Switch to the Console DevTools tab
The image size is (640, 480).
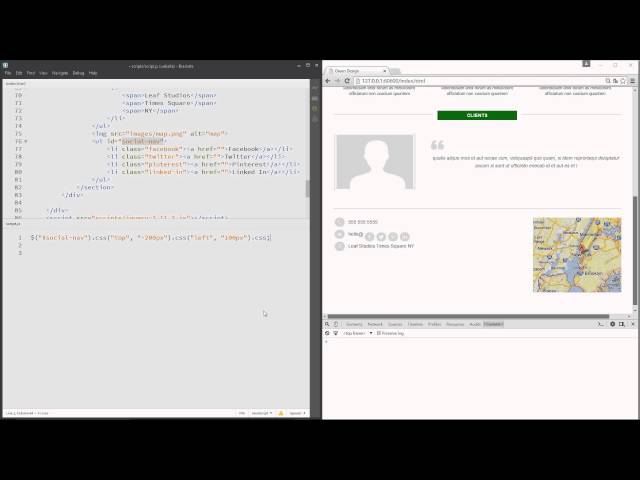click(493, 324)
